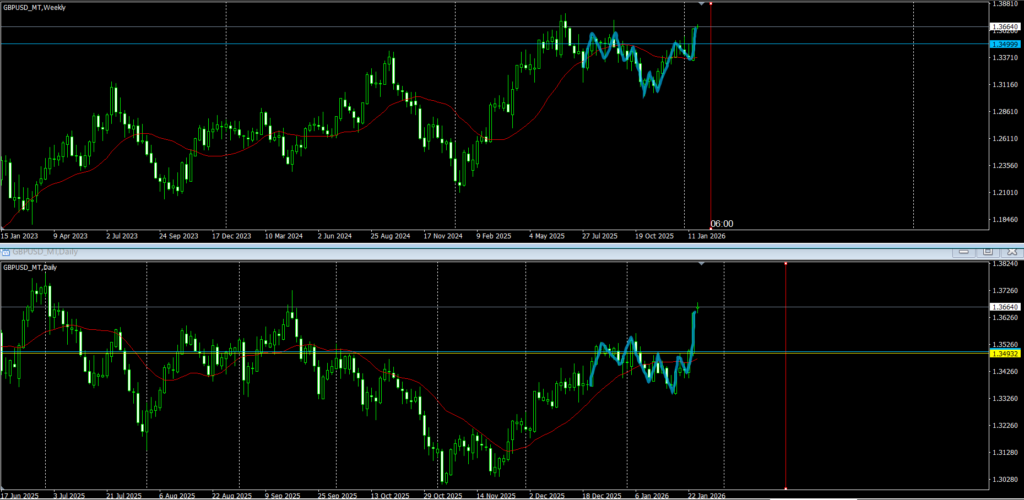Click the 1.36640 price label on daily chart
This screenshot has width=1024, height=500.
pos(1002,306)
